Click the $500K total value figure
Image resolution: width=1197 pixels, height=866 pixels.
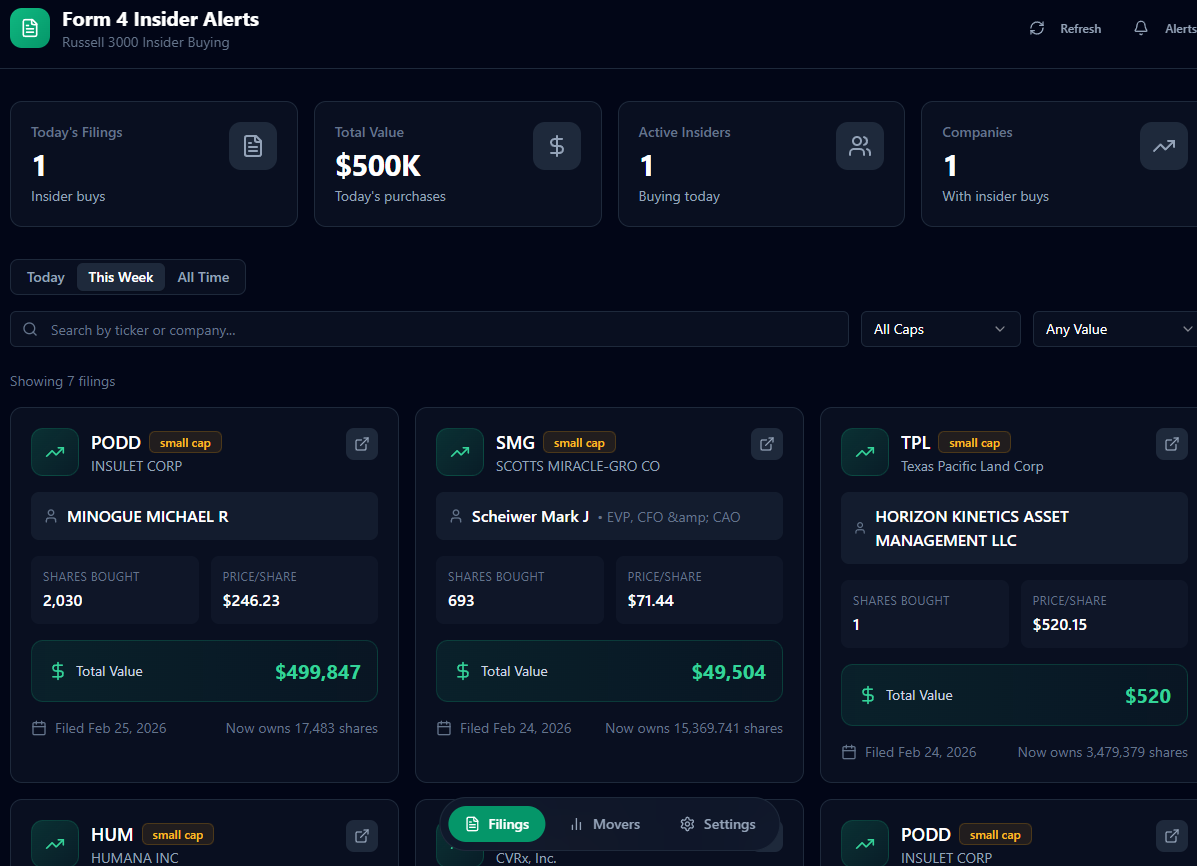(x=378, y=166)
